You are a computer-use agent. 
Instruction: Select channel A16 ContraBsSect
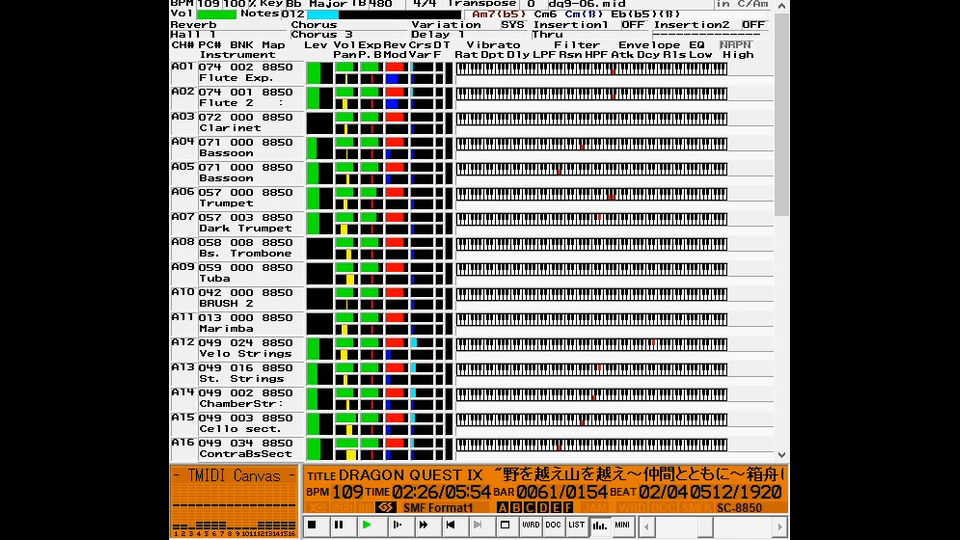pos(238,449)
